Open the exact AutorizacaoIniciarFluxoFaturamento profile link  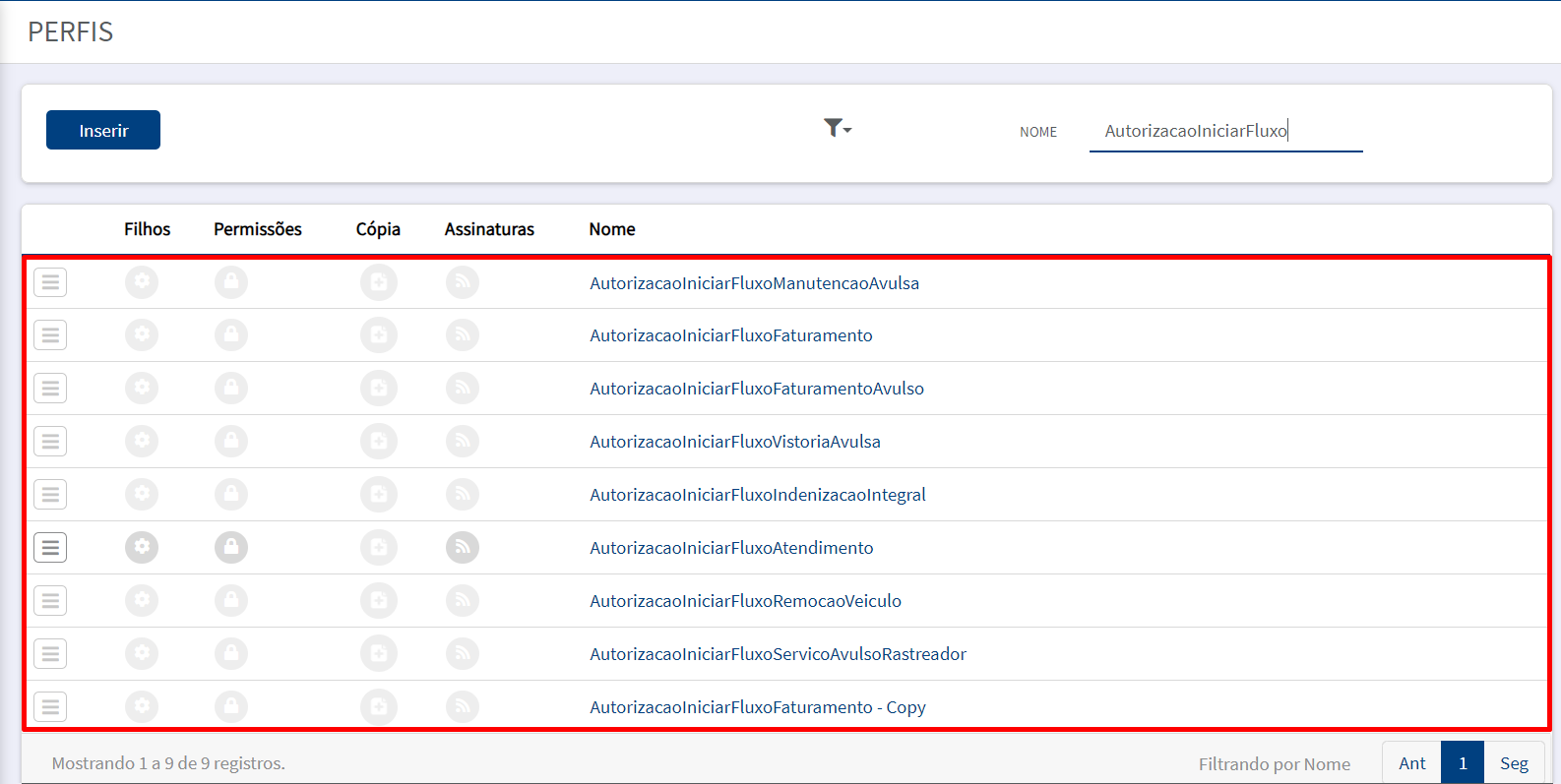[x=731, y=335]
